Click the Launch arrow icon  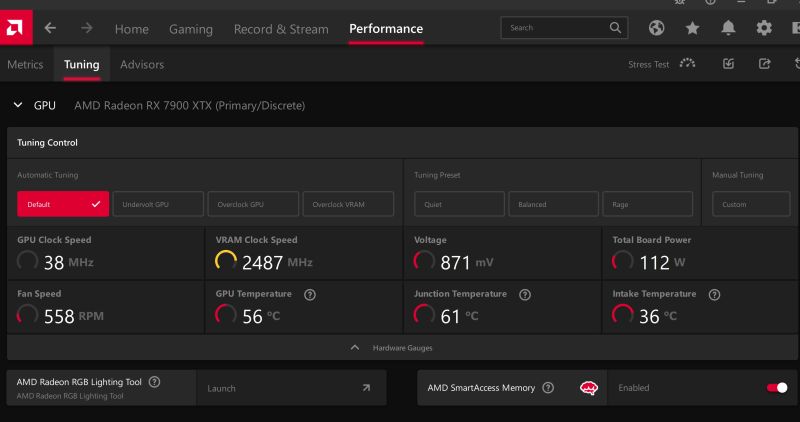click(x=366, y=388)
